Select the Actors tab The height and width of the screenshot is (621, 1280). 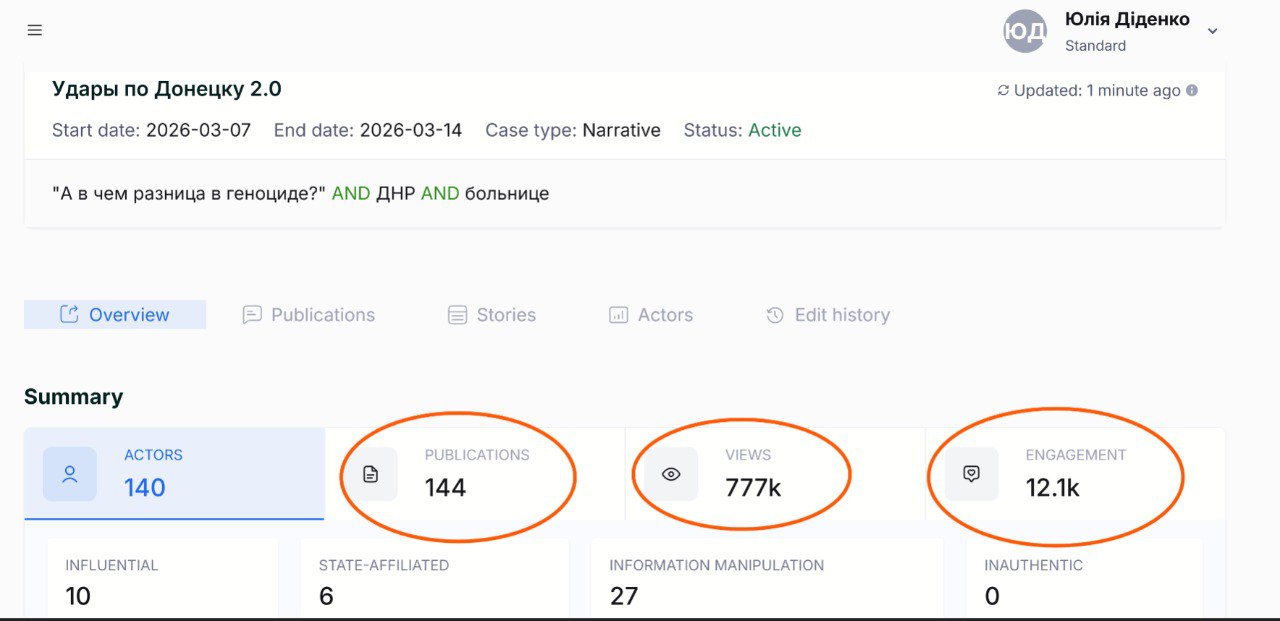click(651, 315)
